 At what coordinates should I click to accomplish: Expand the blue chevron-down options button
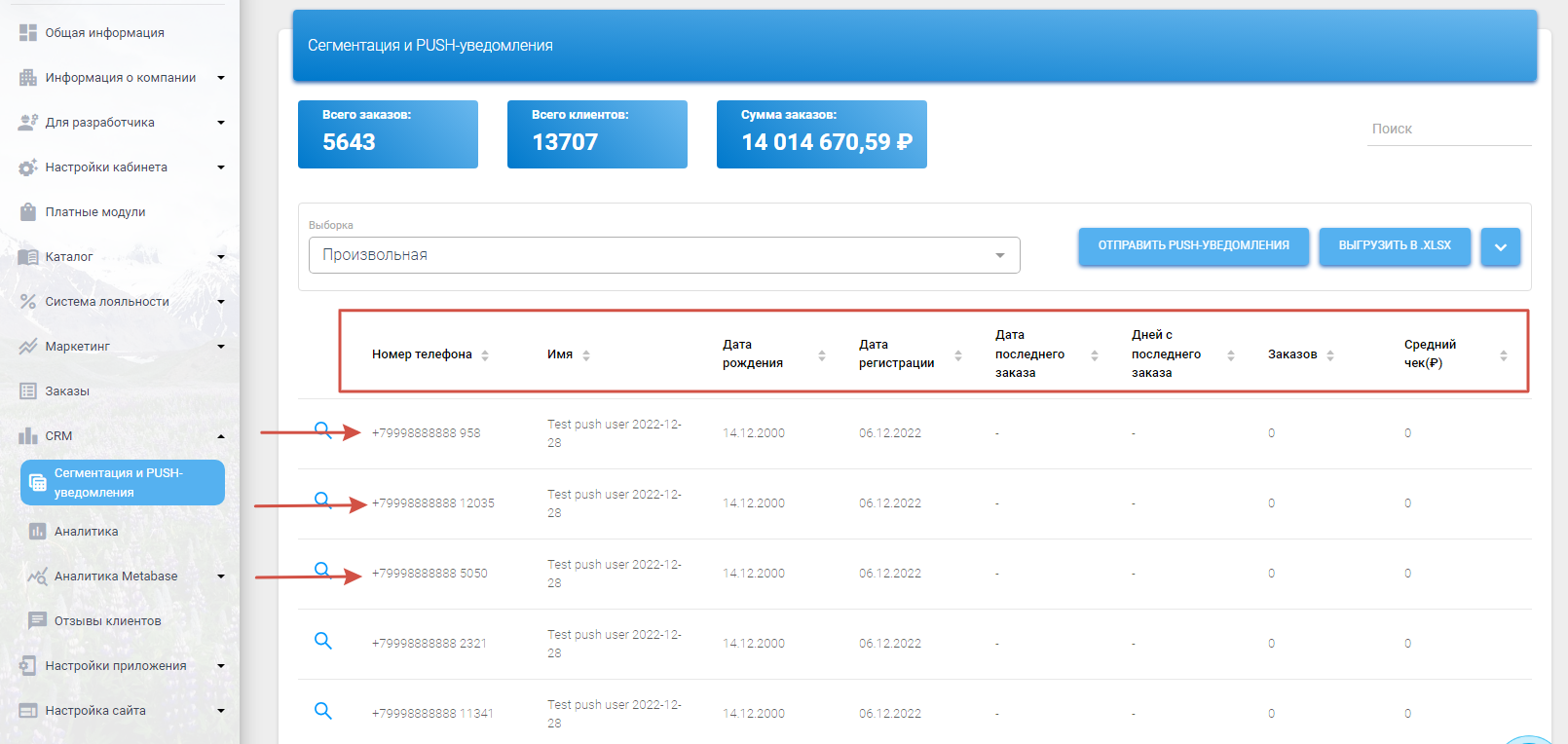tap(1500, 247)
